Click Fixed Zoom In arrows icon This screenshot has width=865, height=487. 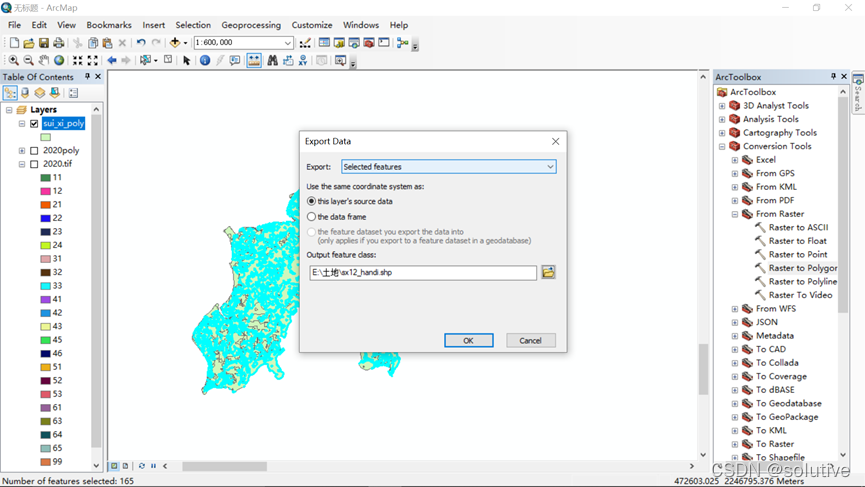point(78,60)
